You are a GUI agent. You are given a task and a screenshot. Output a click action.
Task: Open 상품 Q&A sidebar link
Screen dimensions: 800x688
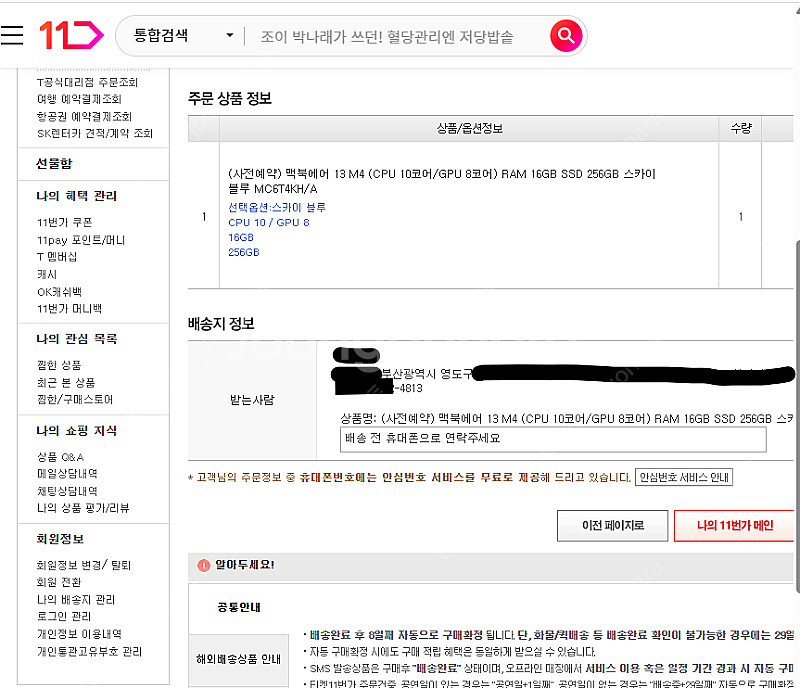tap(60, 457)
